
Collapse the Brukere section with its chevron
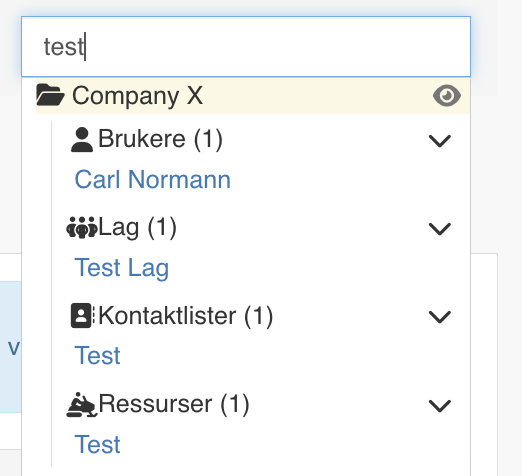(x=440, y=141)
